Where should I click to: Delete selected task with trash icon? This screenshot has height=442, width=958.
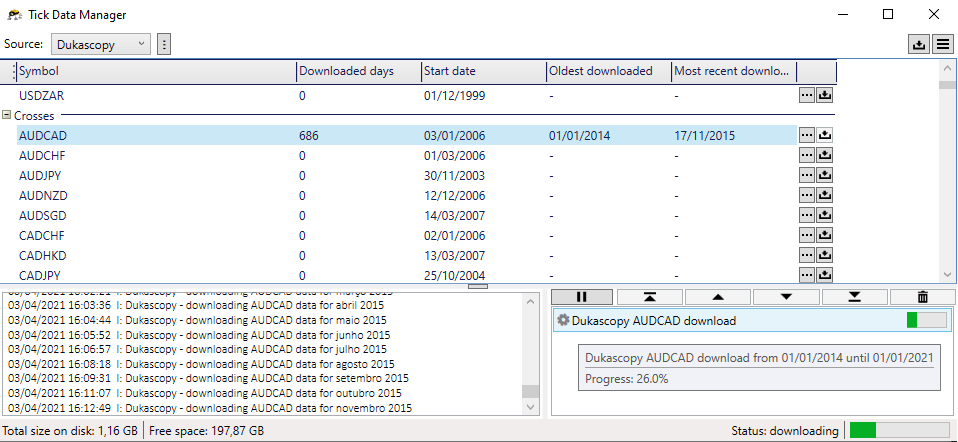click(x=923, y=297)
